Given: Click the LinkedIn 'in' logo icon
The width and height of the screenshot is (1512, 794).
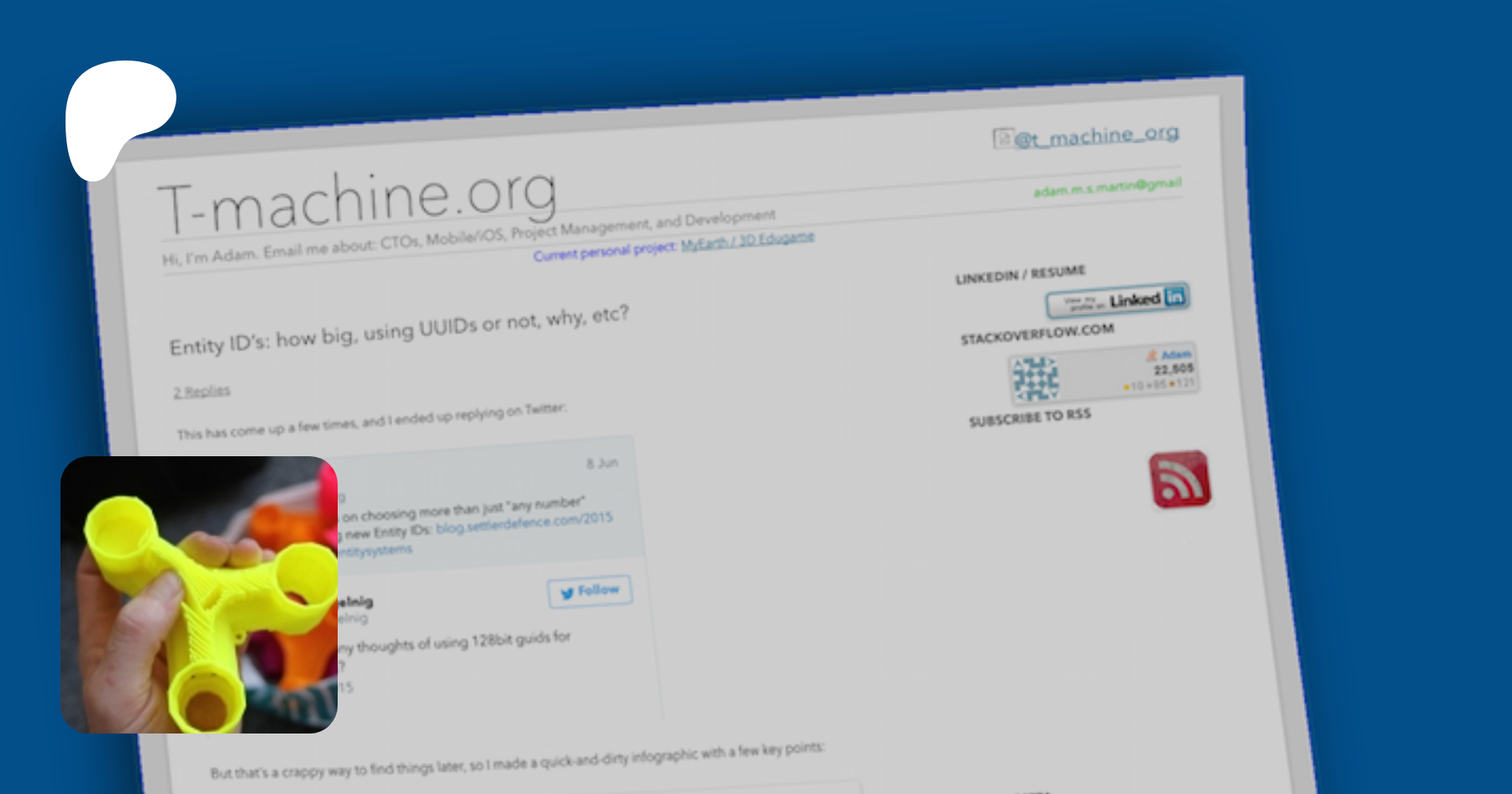Looking at the screenshot, I should [x=1175, y=296].
